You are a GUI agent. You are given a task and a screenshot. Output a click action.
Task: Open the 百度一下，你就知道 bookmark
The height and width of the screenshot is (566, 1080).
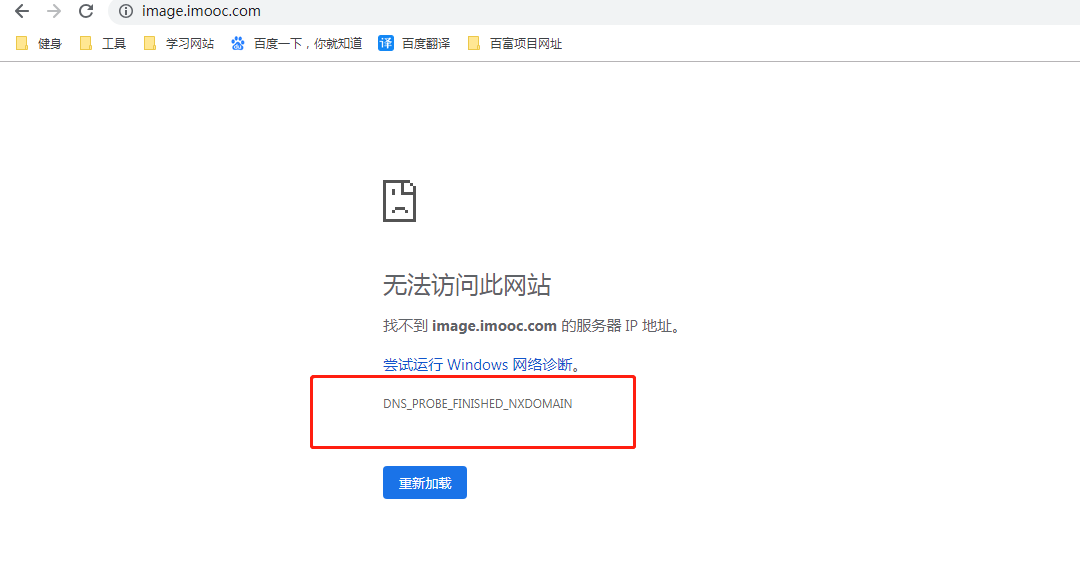point(297,43)
